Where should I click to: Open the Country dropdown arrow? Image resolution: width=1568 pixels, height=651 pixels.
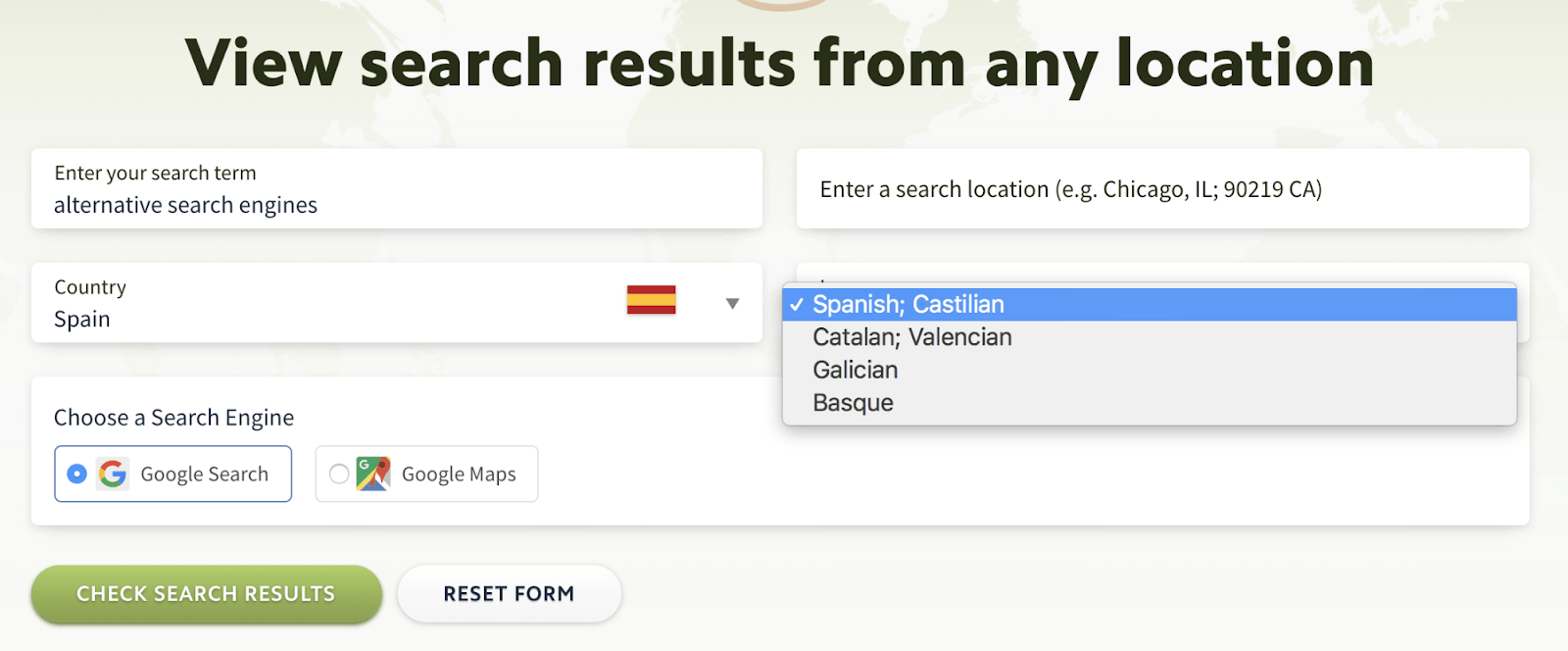point(731,304)
